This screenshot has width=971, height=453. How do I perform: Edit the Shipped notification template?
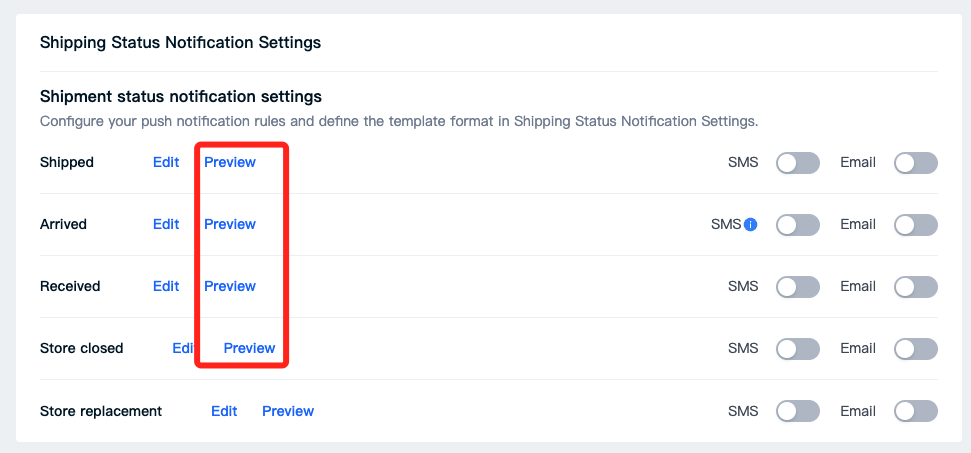pyautogui.click(x=166, y=162)
